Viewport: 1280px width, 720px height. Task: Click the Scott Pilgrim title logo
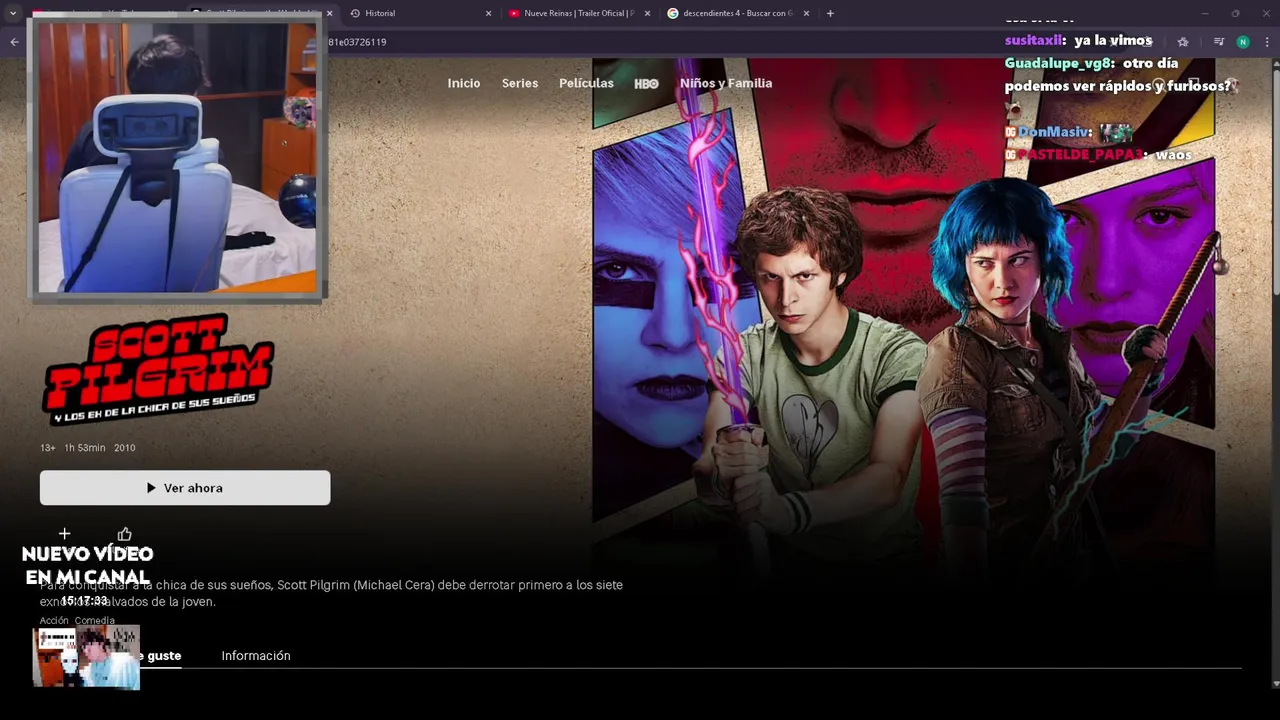coord(157,368)
